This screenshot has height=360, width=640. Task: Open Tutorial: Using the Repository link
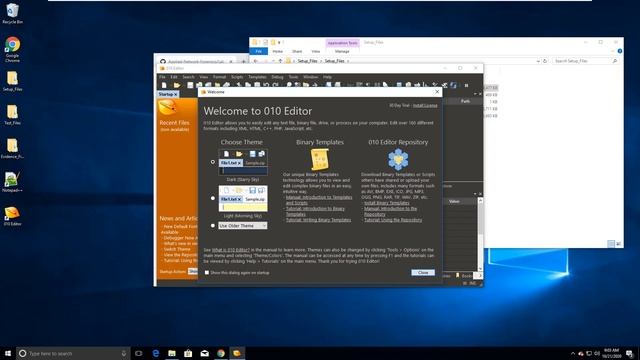tap(393, 220)
